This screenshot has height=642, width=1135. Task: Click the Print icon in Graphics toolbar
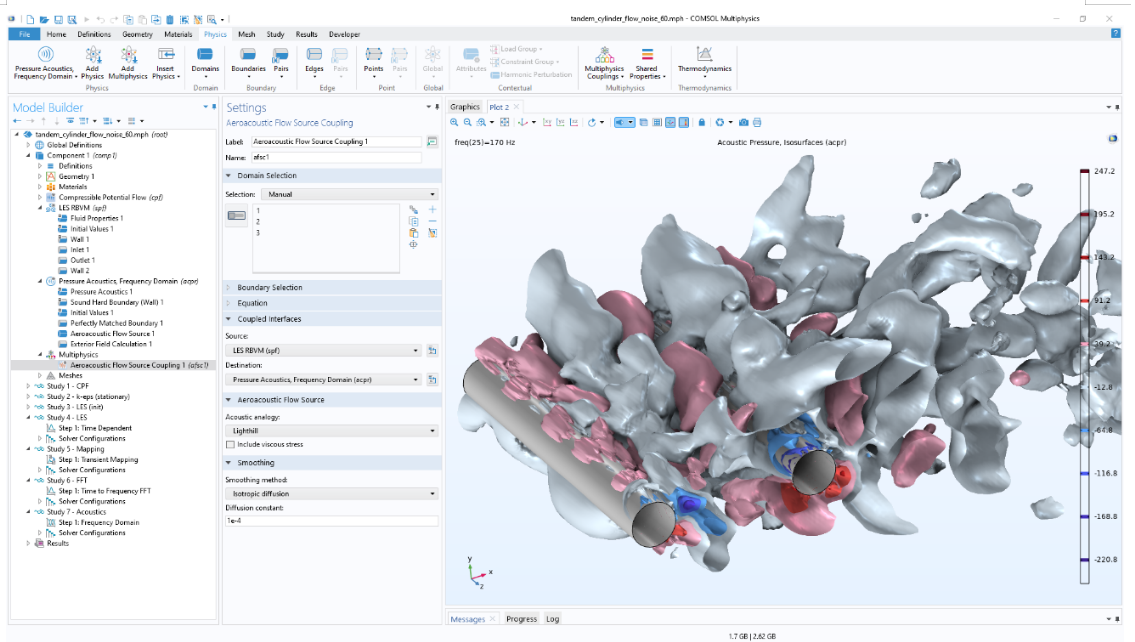tap(757, 123)
